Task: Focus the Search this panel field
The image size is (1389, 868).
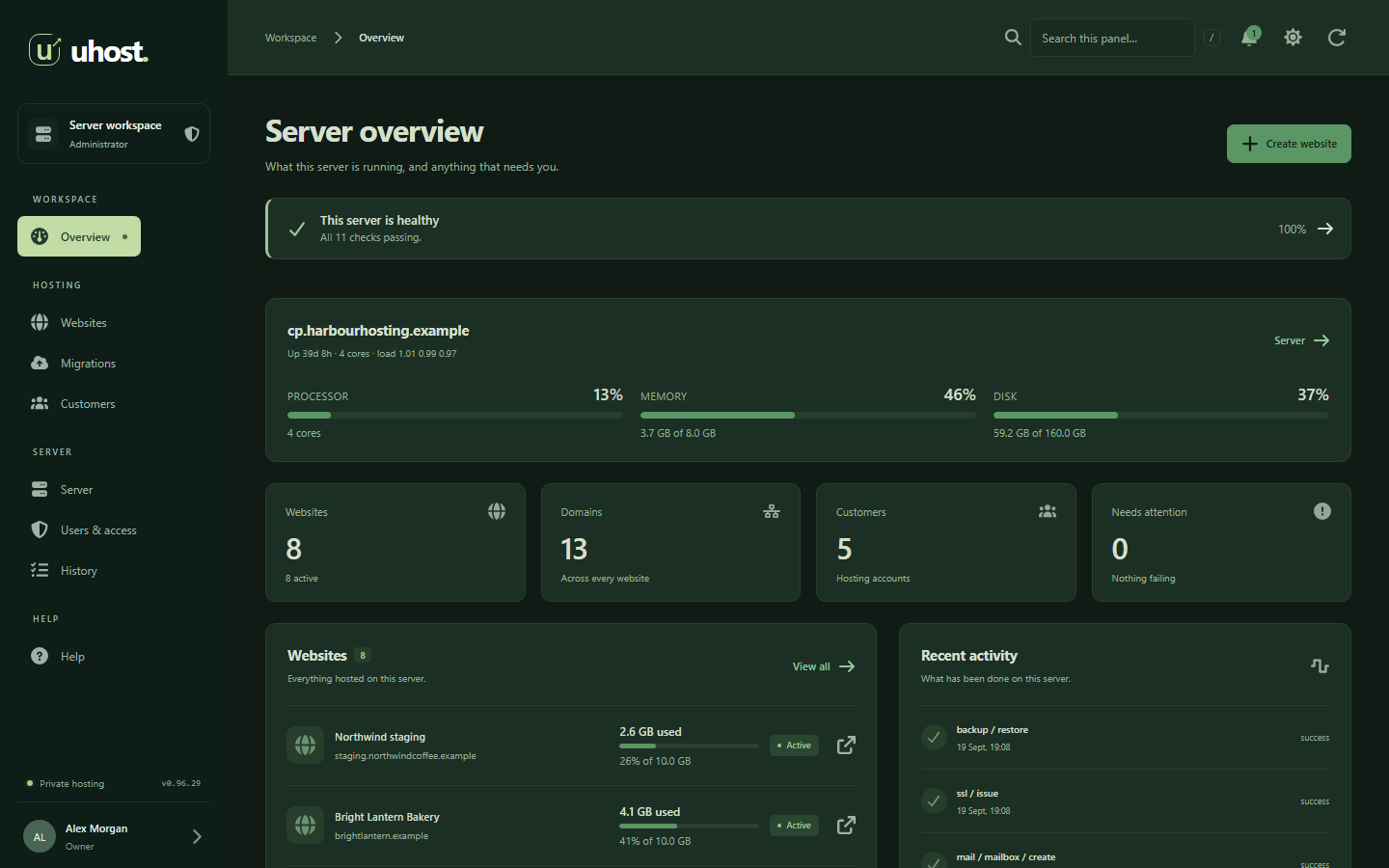Action: (1112, 38)
